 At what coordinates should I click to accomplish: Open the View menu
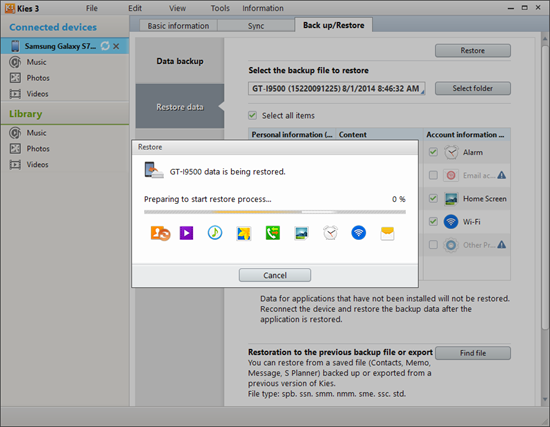(x=177, y=8)
